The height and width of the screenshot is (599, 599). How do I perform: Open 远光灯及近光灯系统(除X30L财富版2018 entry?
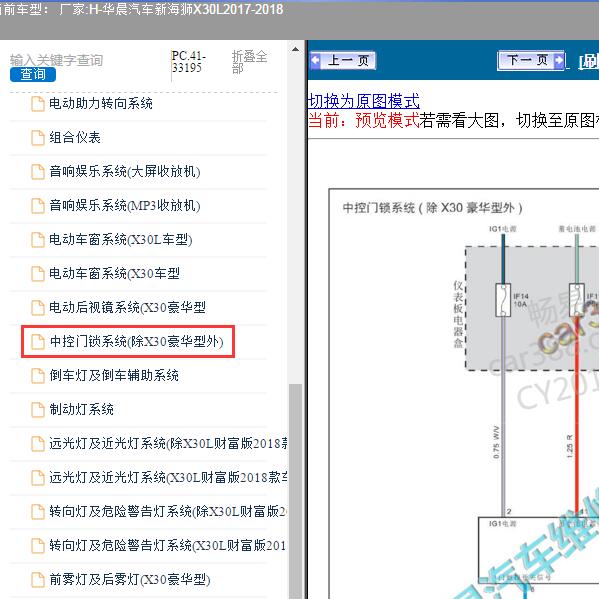pos(168,444)
